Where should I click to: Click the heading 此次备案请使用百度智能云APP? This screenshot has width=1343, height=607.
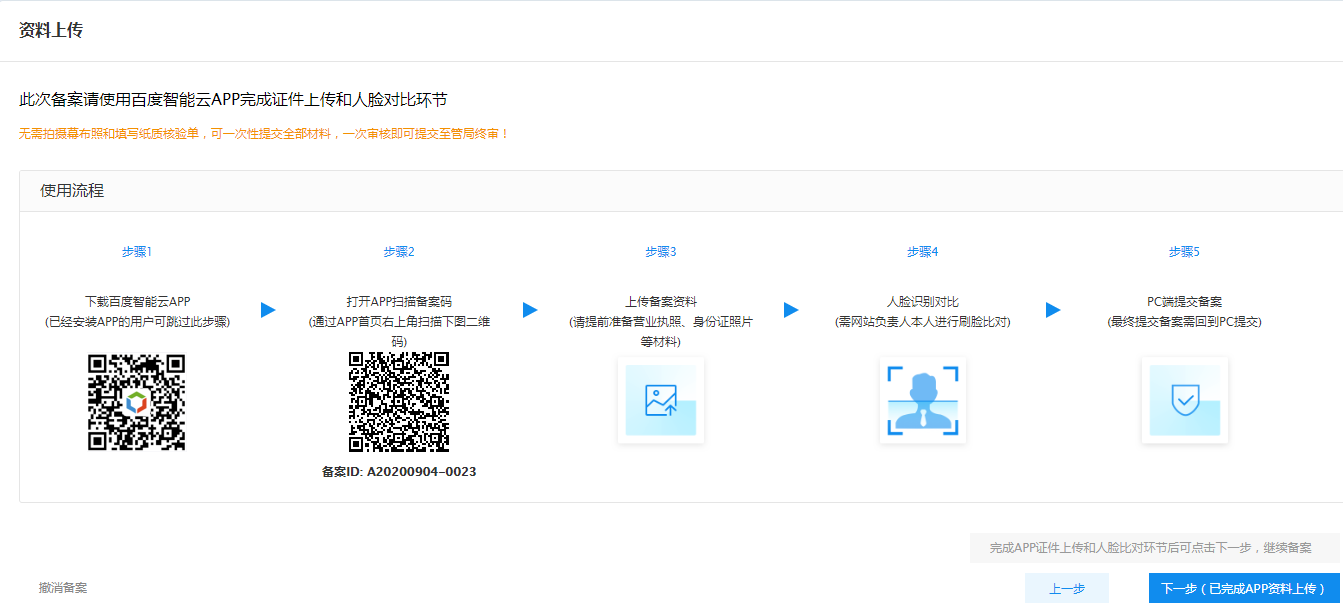(233, 100)
